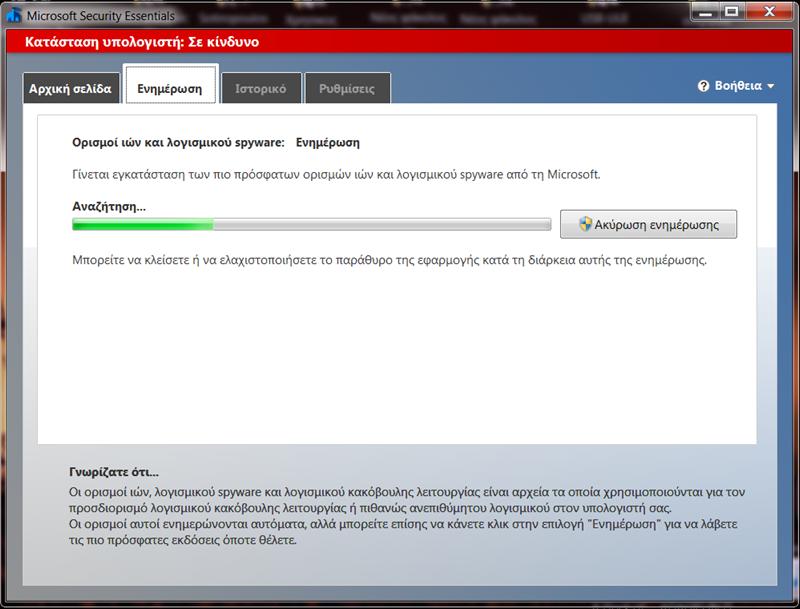Open the Ιστορικό tab
The image size is (800, 609).
(261, 89)
